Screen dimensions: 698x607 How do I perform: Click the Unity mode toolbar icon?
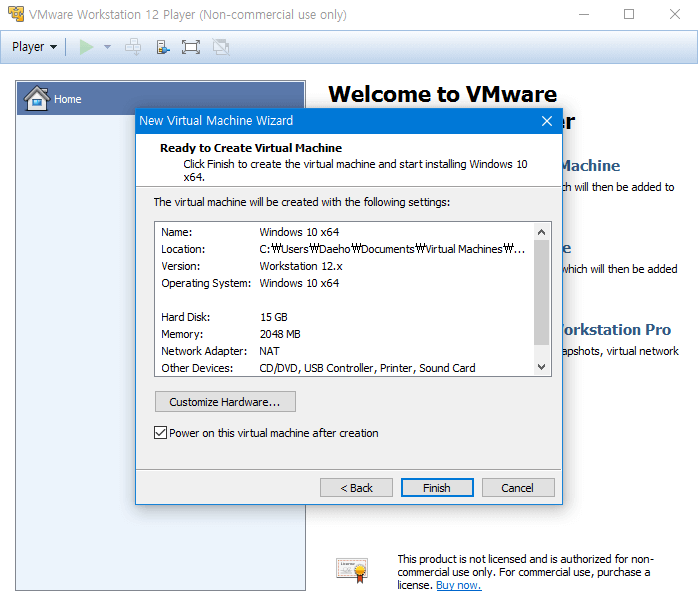221,47
